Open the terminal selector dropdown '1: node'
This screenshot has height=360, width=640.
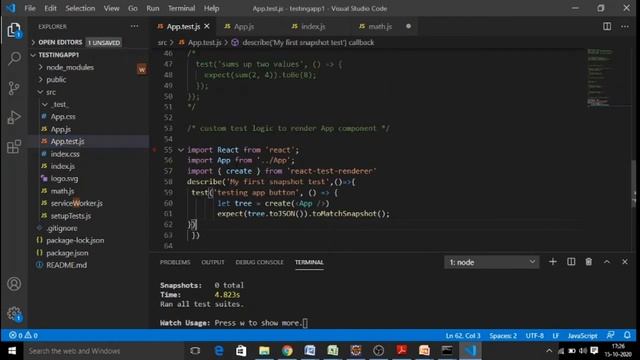[491, 262]
